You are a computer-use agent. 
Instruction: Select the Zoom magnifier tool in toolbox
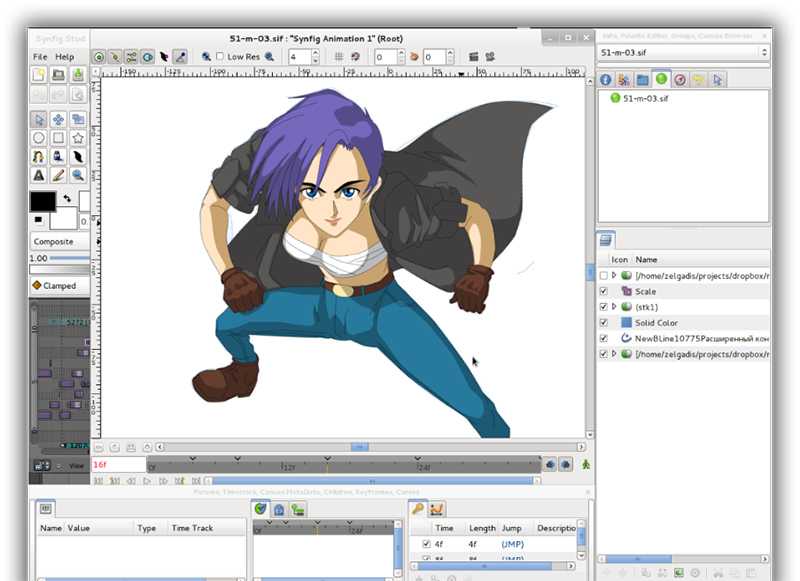tap(78, 175)
